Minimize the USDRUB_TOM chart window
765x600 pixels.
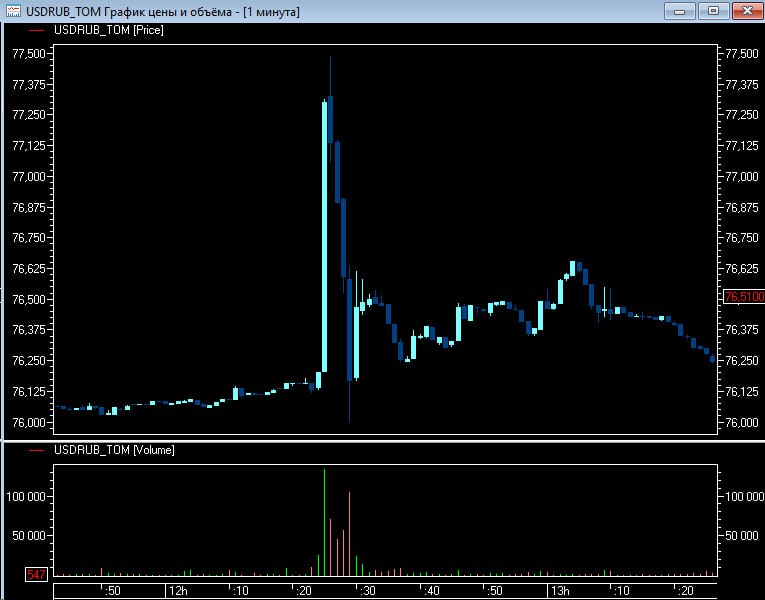click(x=679, y=11)
